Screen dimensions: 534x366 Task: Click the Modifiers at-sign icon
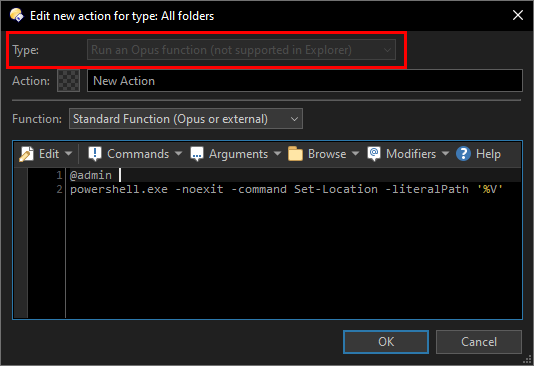(374, 154)
